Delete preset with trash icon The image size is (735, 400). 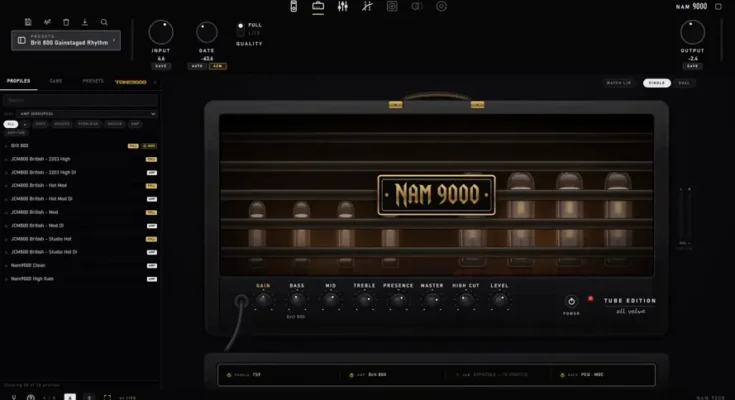point(66,22)
